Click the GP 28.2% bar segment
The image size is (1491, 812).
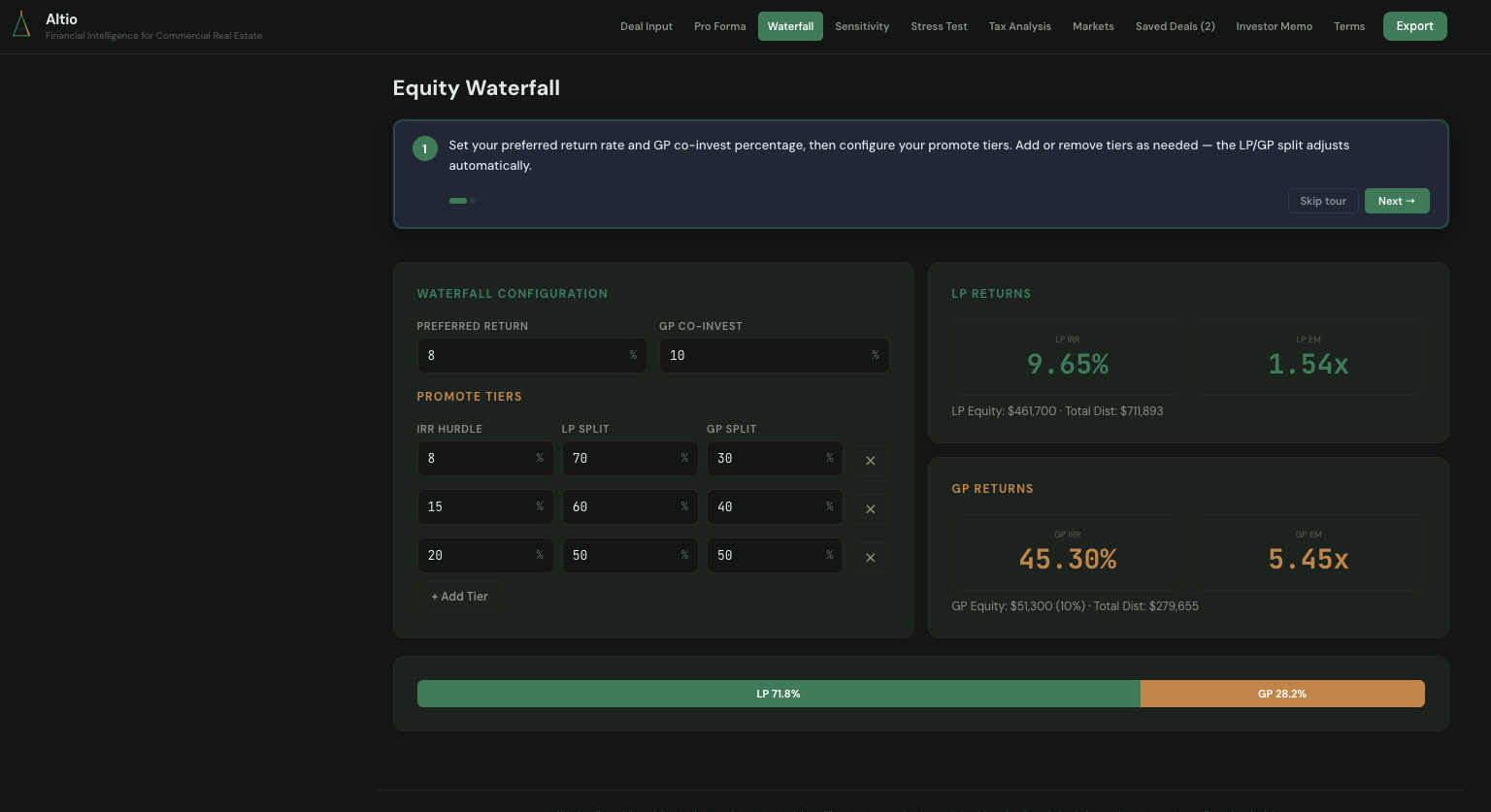tap(1282, 694)
